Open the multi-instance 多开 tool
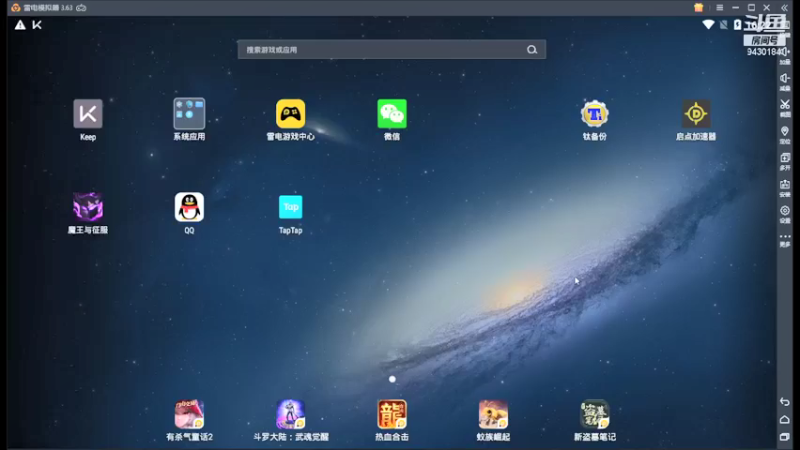The height and width of the screenshot is (450, 800). [x=785, y=158]
